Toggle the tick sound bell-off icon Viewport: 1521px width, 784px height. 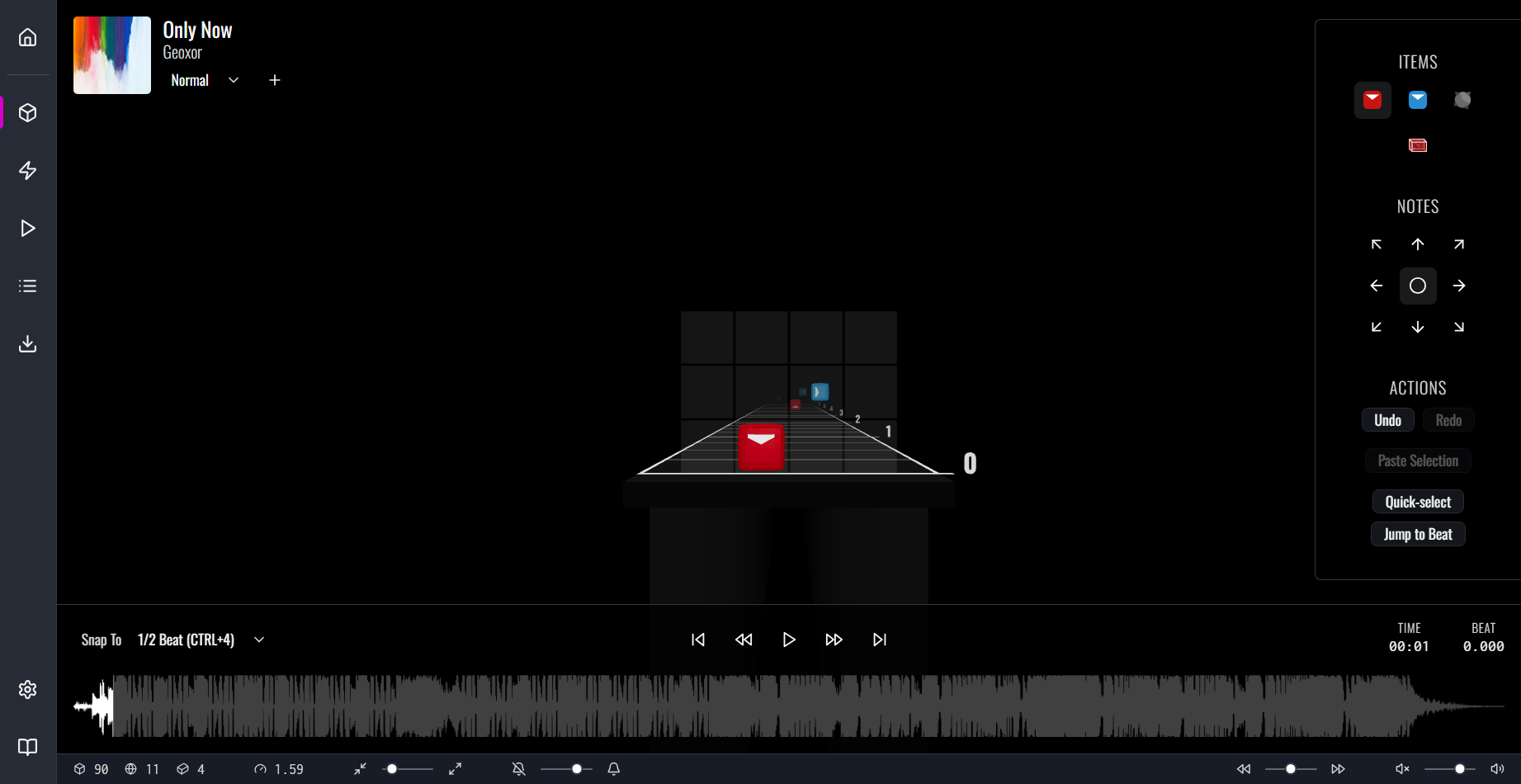pos(519,769)
